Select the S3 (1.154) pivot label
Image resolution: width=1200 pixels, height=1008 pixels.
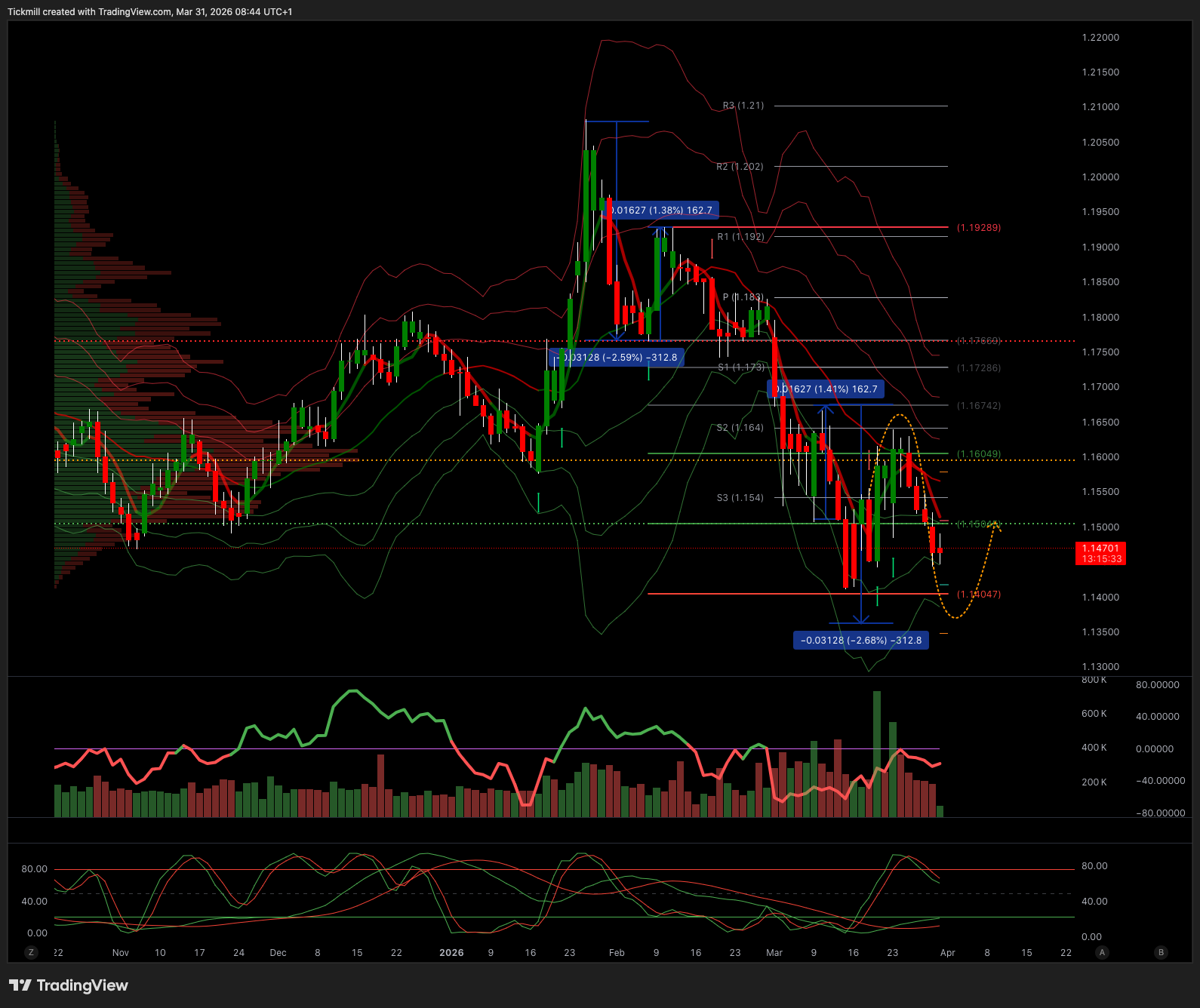coord(740,498)
